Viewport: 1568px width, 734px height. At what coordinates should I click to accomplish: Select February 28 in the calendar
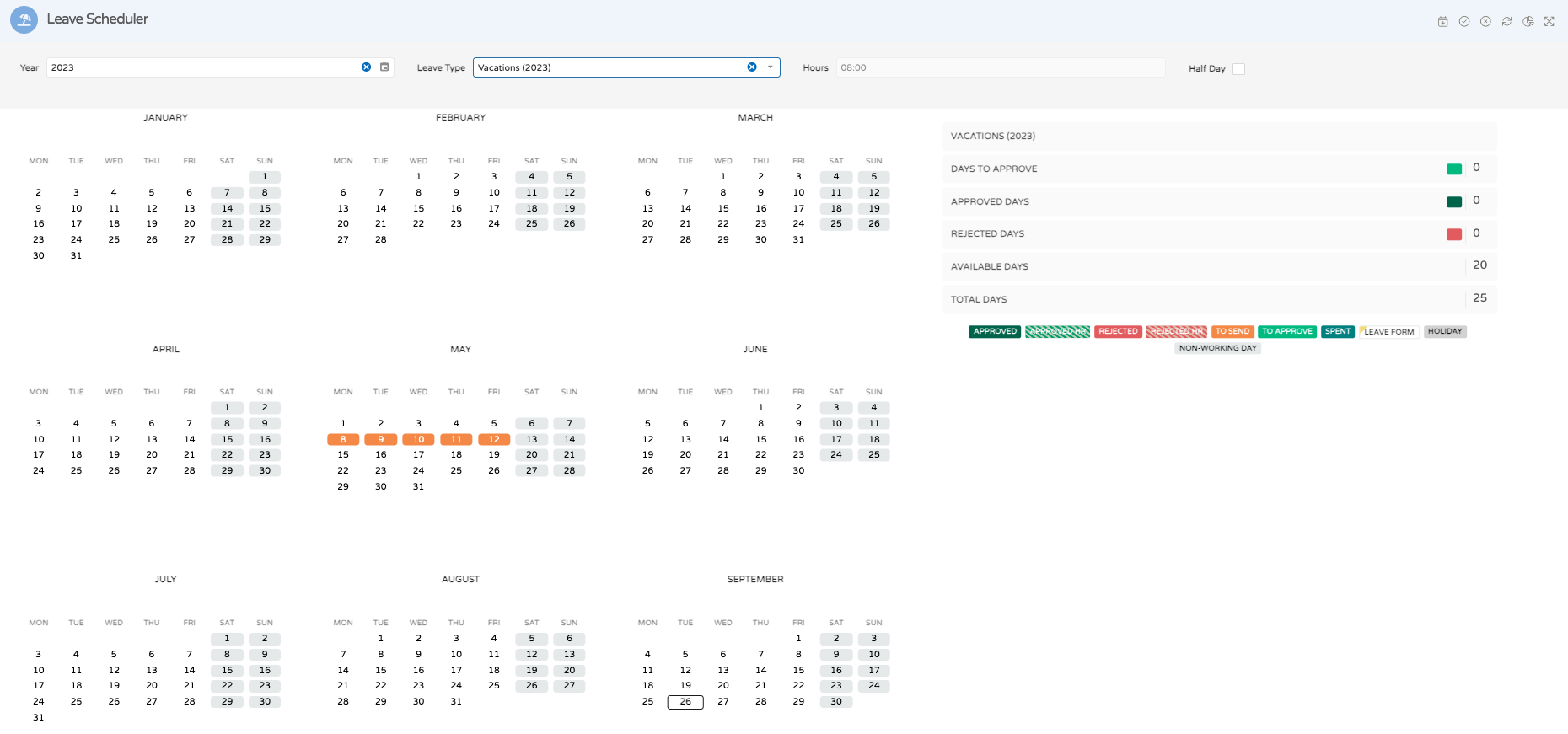[x=381, y=239]
